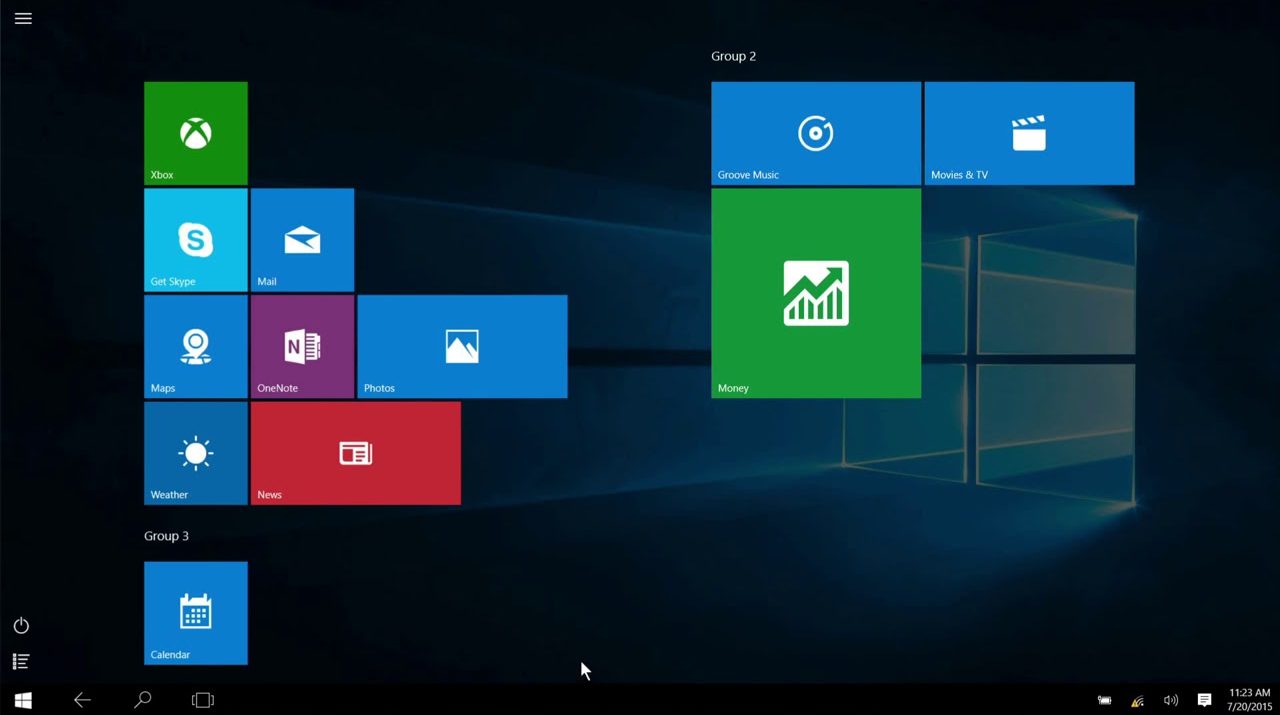Image resolution: width=1280 pixels, height=715 pixels.
Task: Launch the Get Skype tile
Action: [x=196, y=240]
